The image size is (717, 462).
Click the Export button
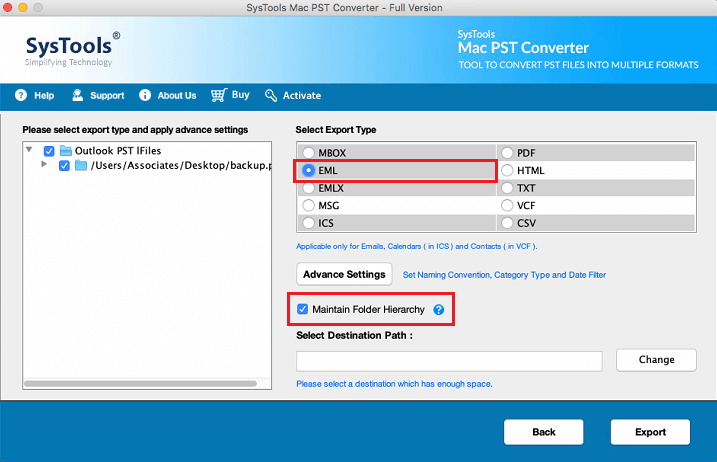(650, 432)
